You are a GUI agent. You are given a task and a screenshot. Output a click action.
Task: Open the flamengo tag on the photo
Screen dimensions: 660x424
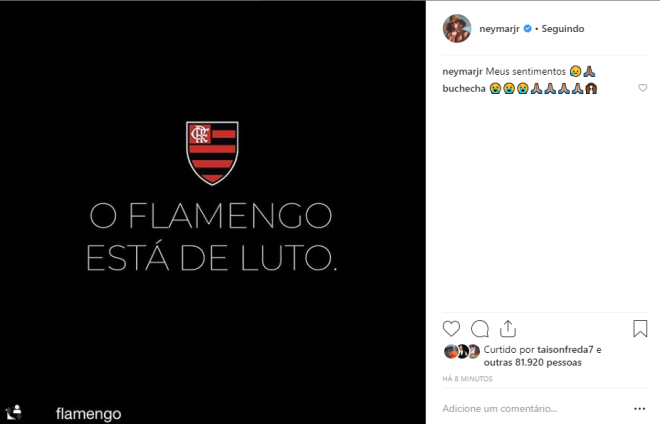pyautogui.click(x=88, y=413)
